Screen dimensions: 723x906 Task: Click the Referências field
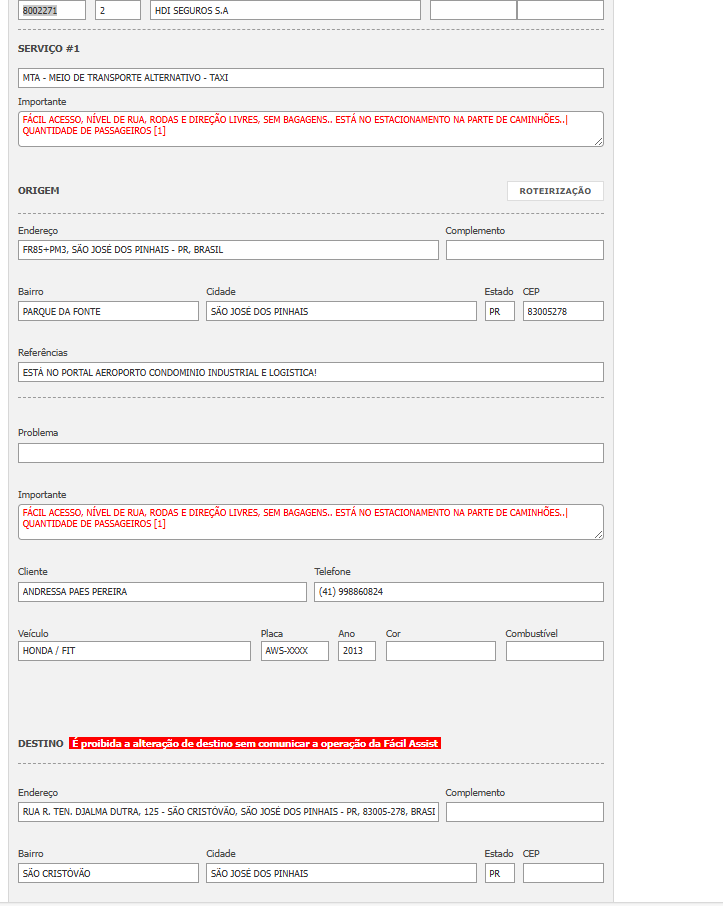[311, 373]
